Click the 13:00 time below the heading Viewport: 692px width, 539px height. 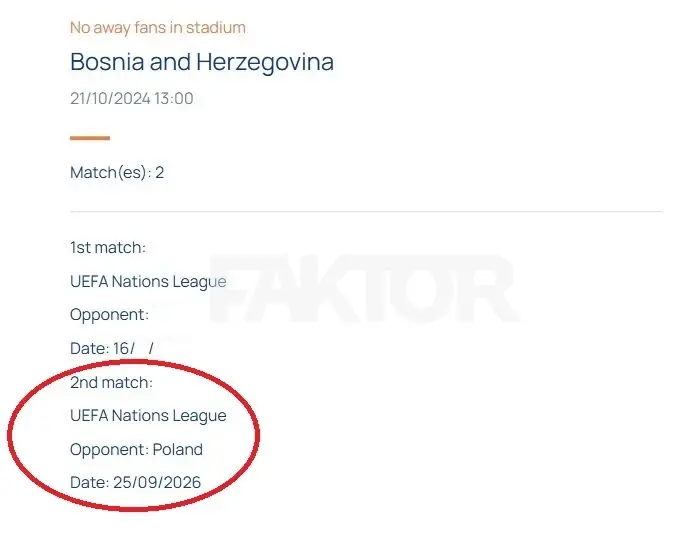(x=173, y=99)
